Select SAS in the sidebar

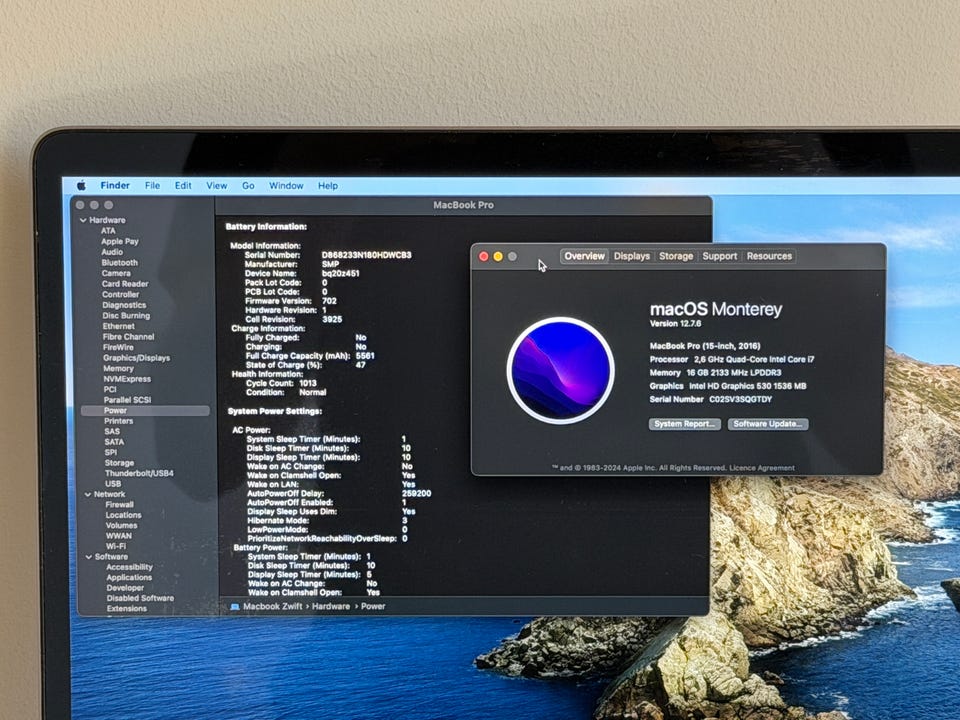pyautogui.click(x=112, y=432)
